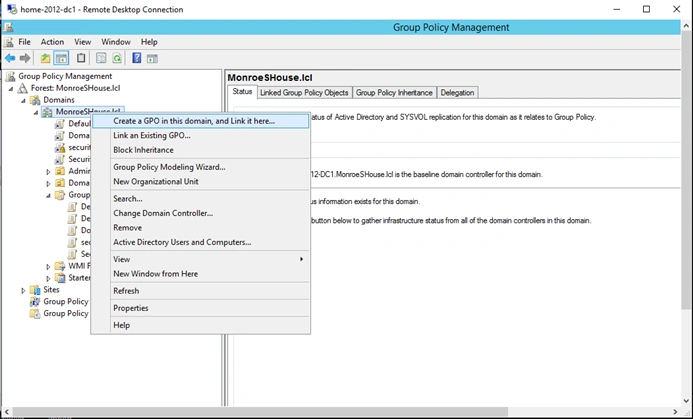The height and width of the screenshot is (419, 693).
Task: Expand the 'Starter' node
Action: 48,278
